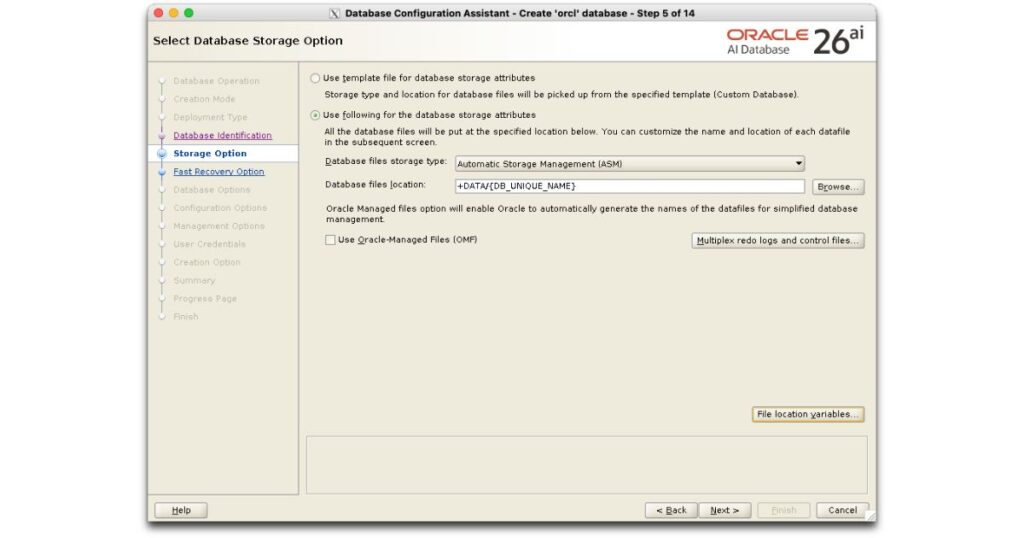This screenshot has height=538, width=1024.
Task: Proceed with Next button
Action: click(x=725, y=511)
